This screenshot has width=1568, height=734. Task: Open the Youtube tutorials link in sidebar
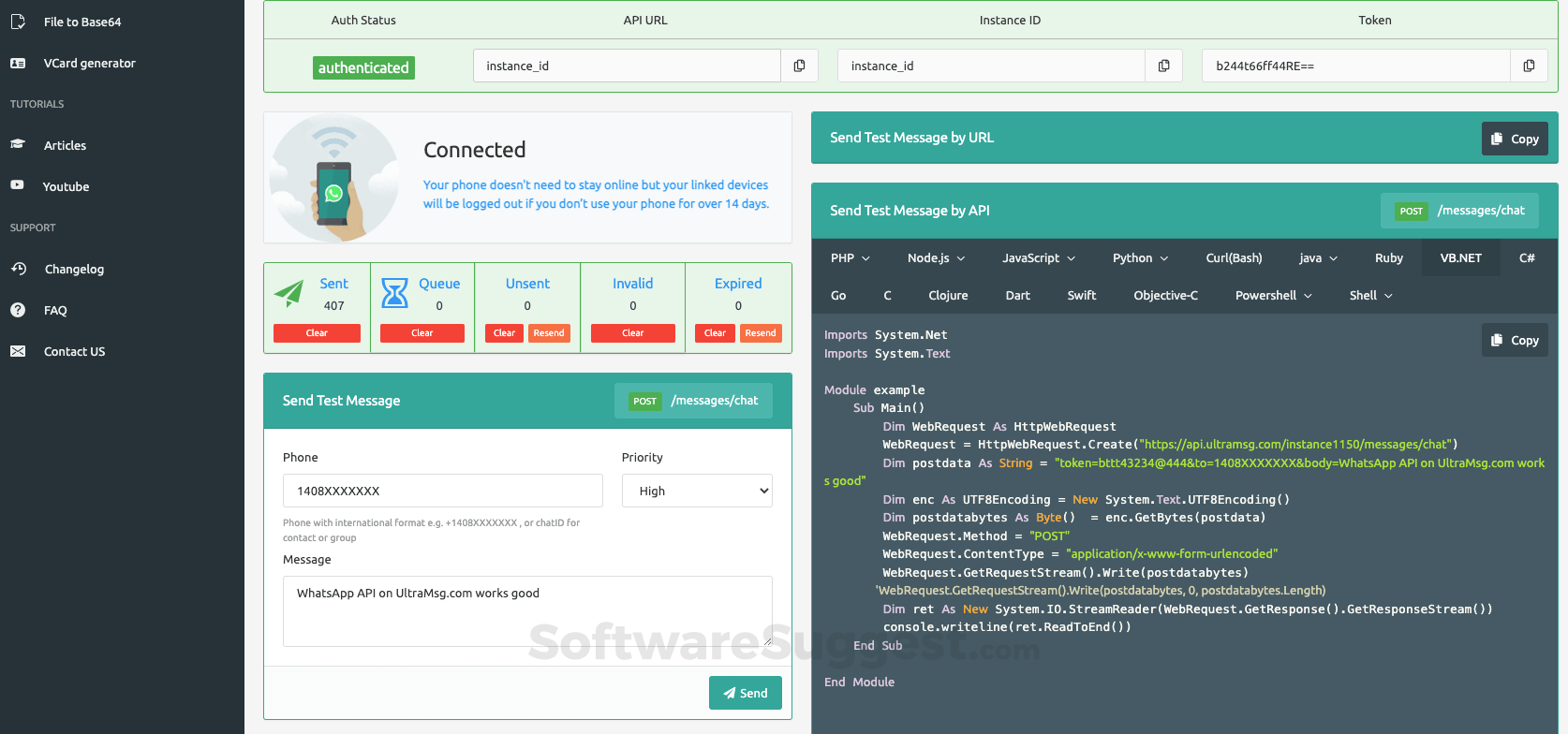coord(66,187)
